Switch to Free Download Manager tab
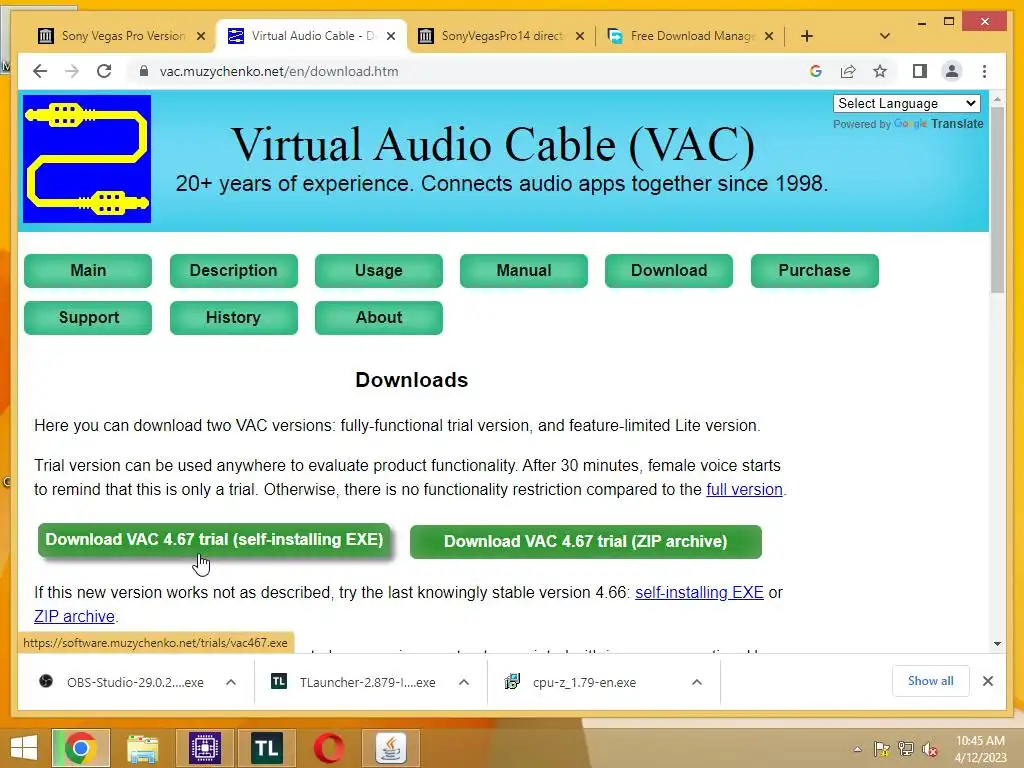1024x768 pixels. (x=691, y=36)
